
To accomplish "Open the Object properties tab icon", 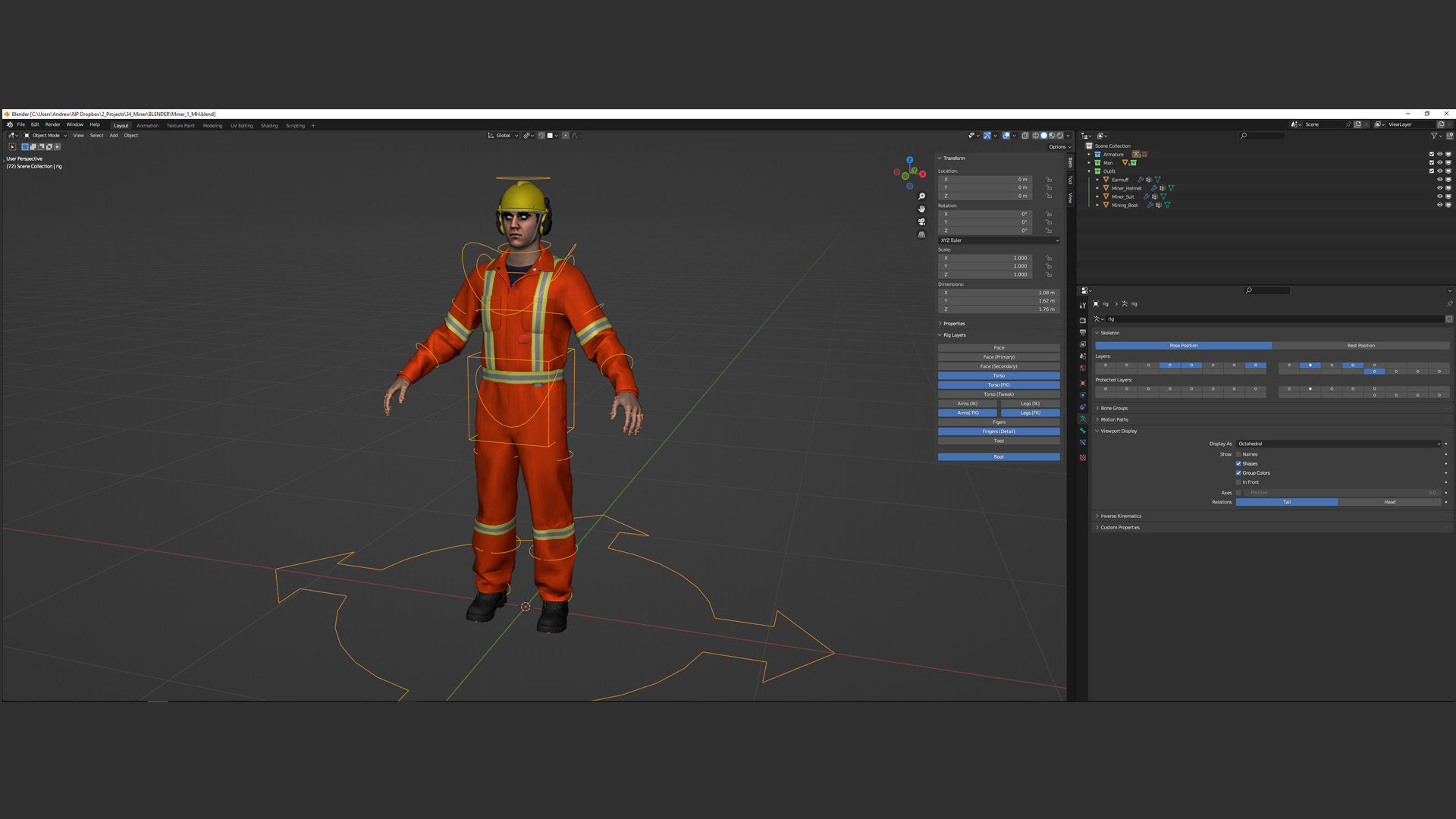I will [1082, 382].
